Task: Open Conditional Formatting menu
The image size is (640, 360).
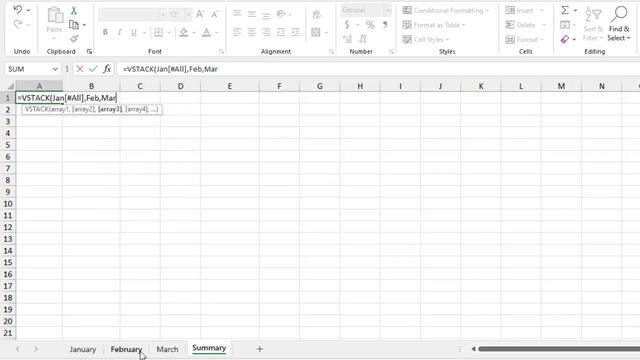Action: [x=445, y=11]
